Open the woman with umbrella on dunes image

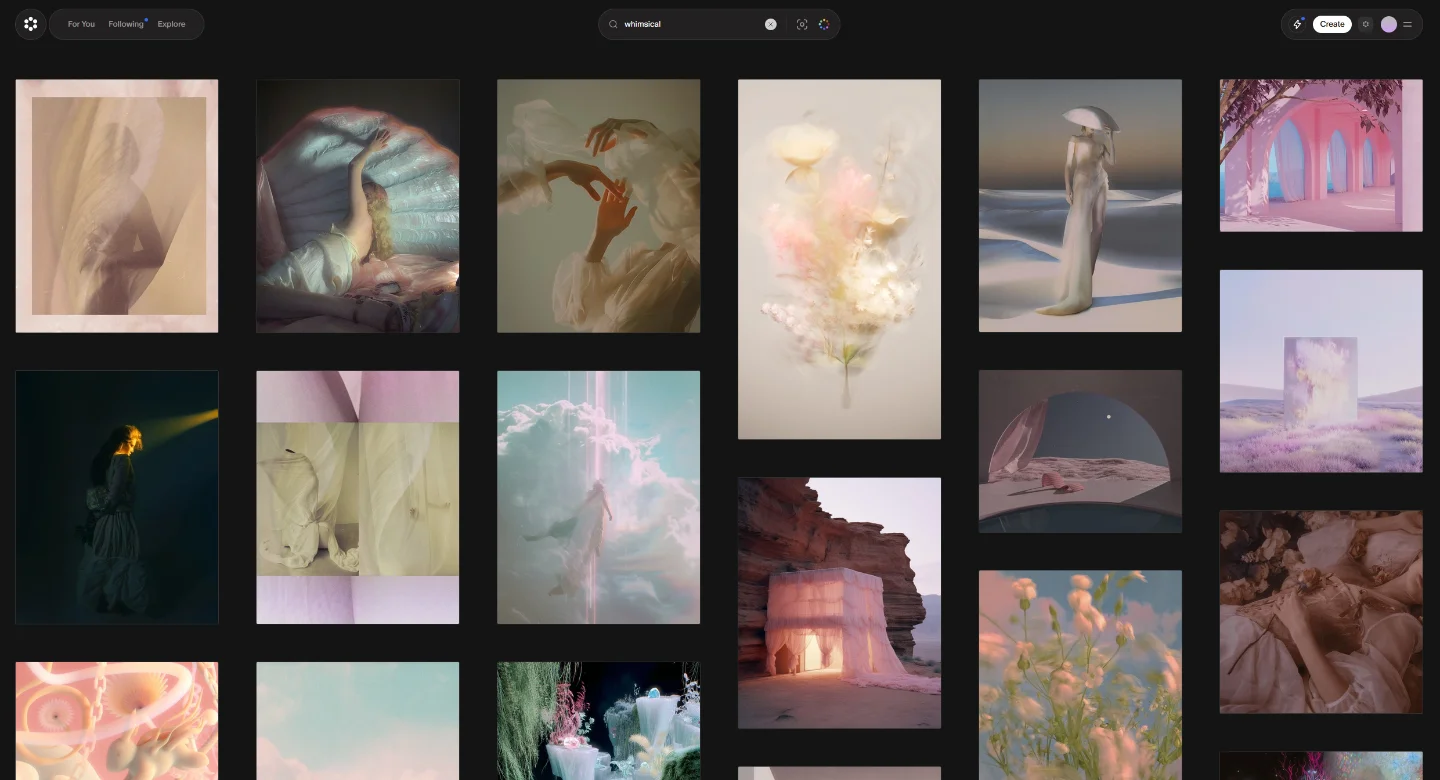click(x=1080, y=206)
